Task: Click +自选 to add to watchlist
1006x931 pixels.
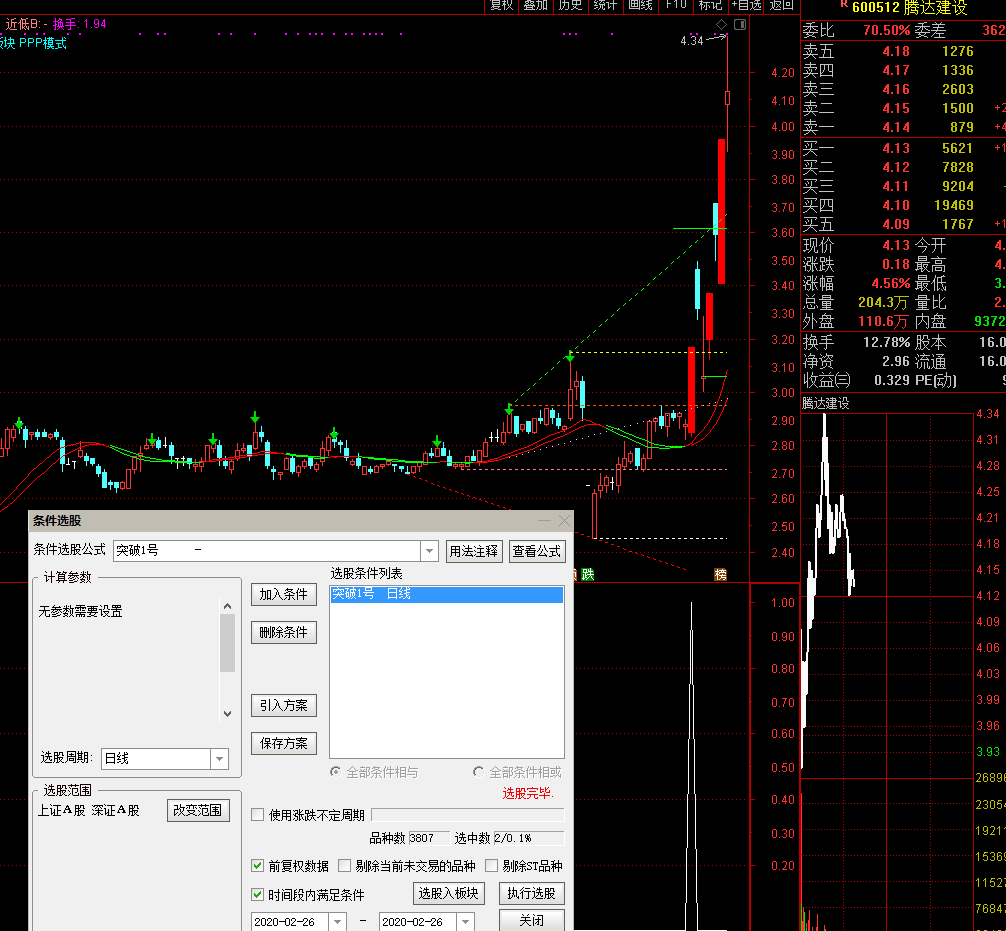Action: (x=746, y=5)
